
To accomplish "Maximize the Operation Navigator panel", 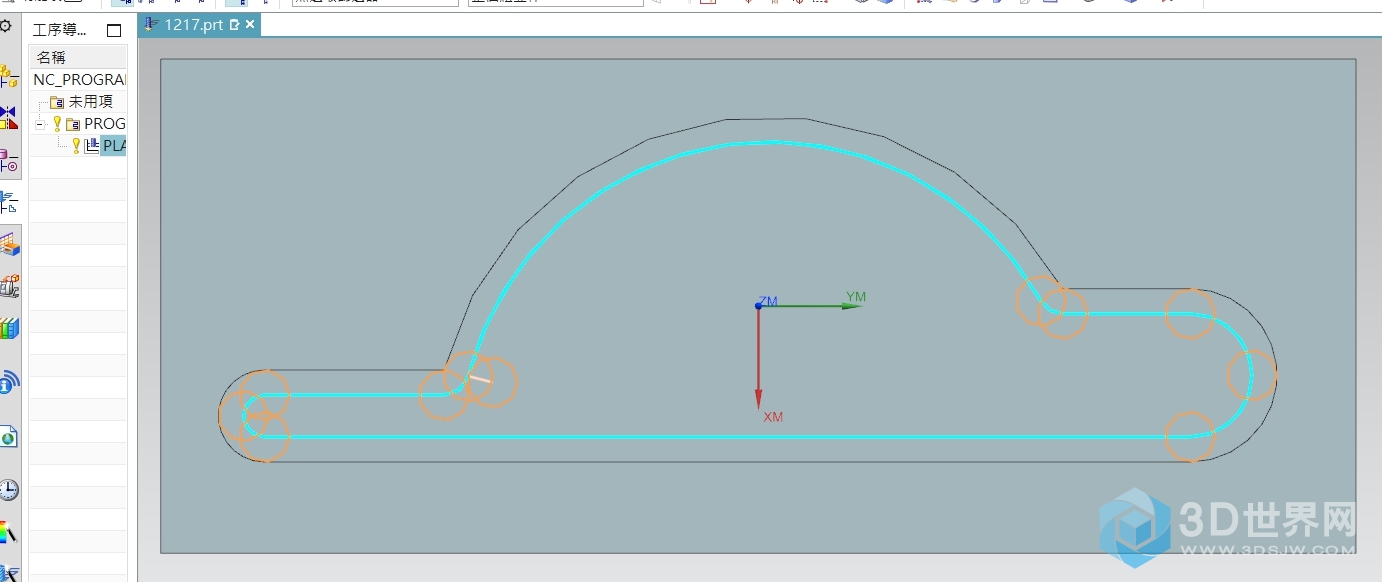I will tap(114, 31).
